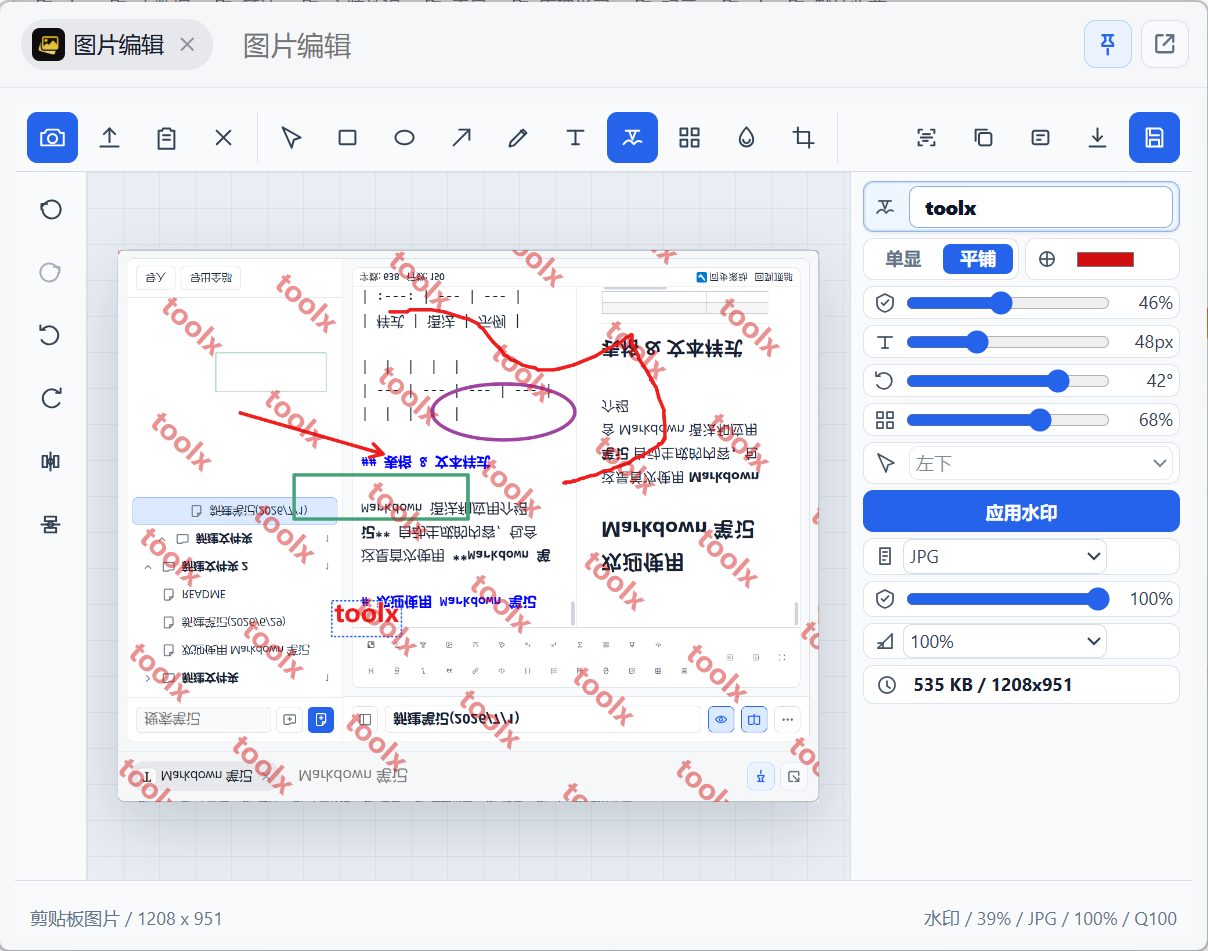Pick the ellipse shape tool
This screenshot has height=951, width=1208.
coord(404,138)
